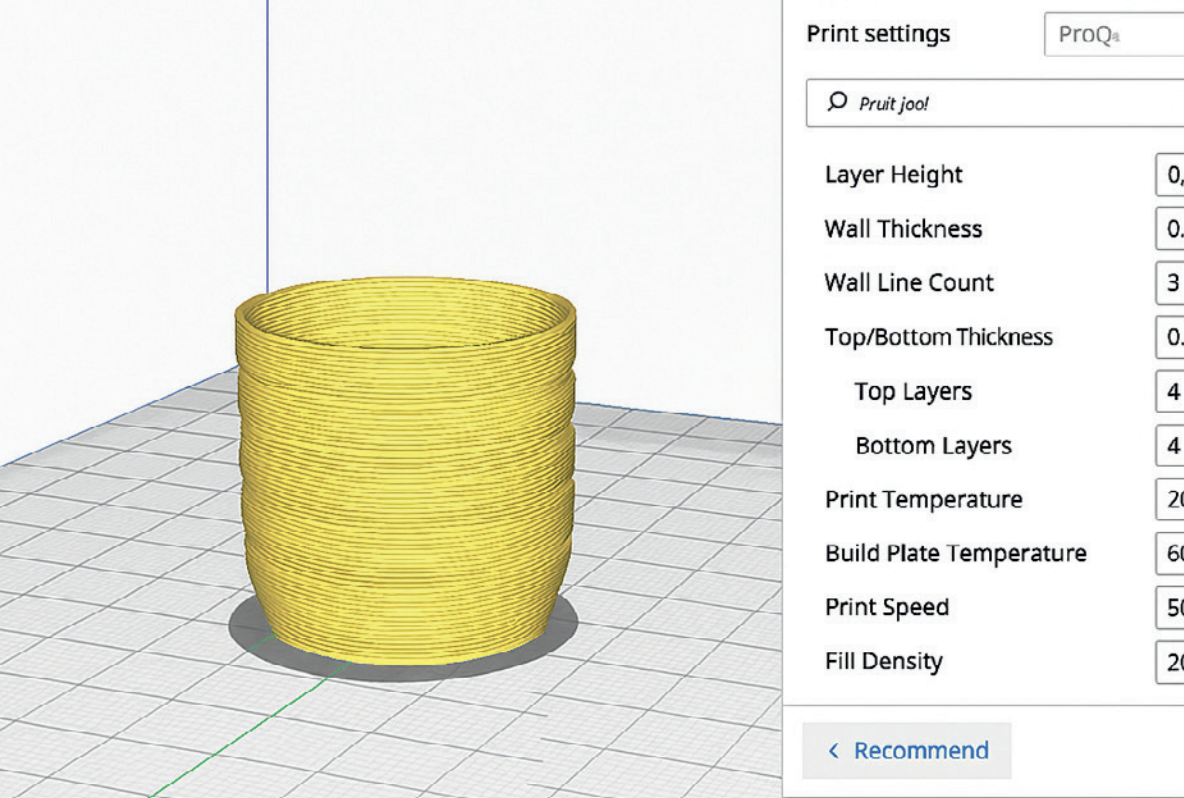Click the Layer Height value box

pos(1170,175)
